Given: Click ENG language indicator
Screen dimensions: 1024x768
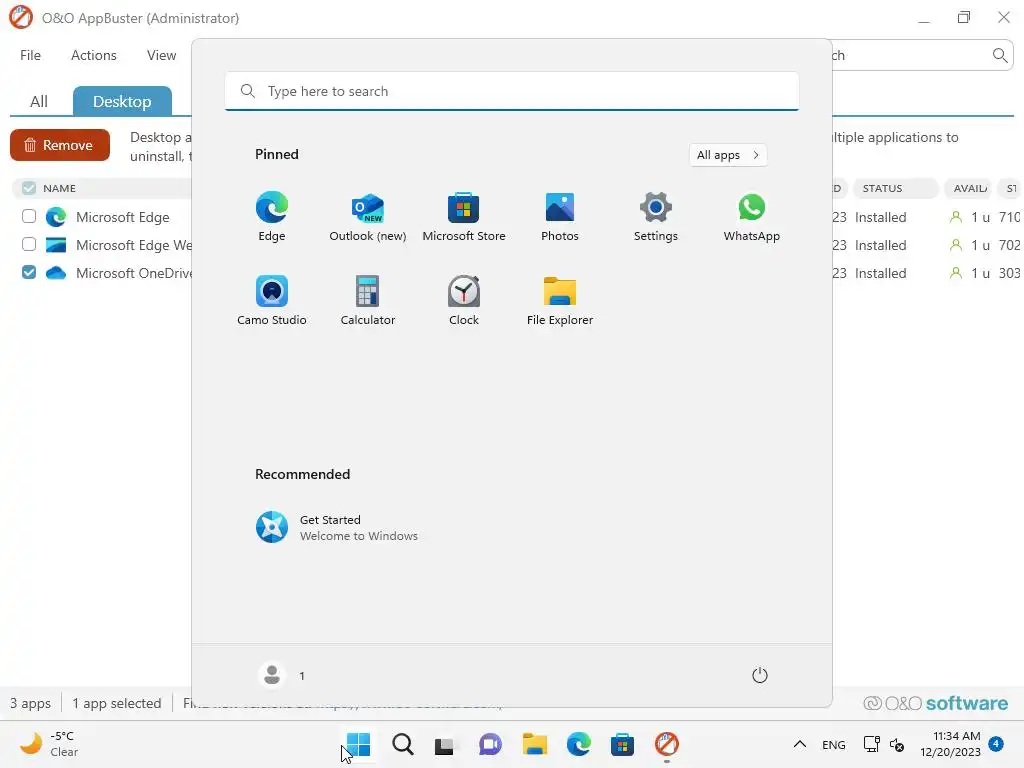Looking at the screenshot, I should click(833, 744).
